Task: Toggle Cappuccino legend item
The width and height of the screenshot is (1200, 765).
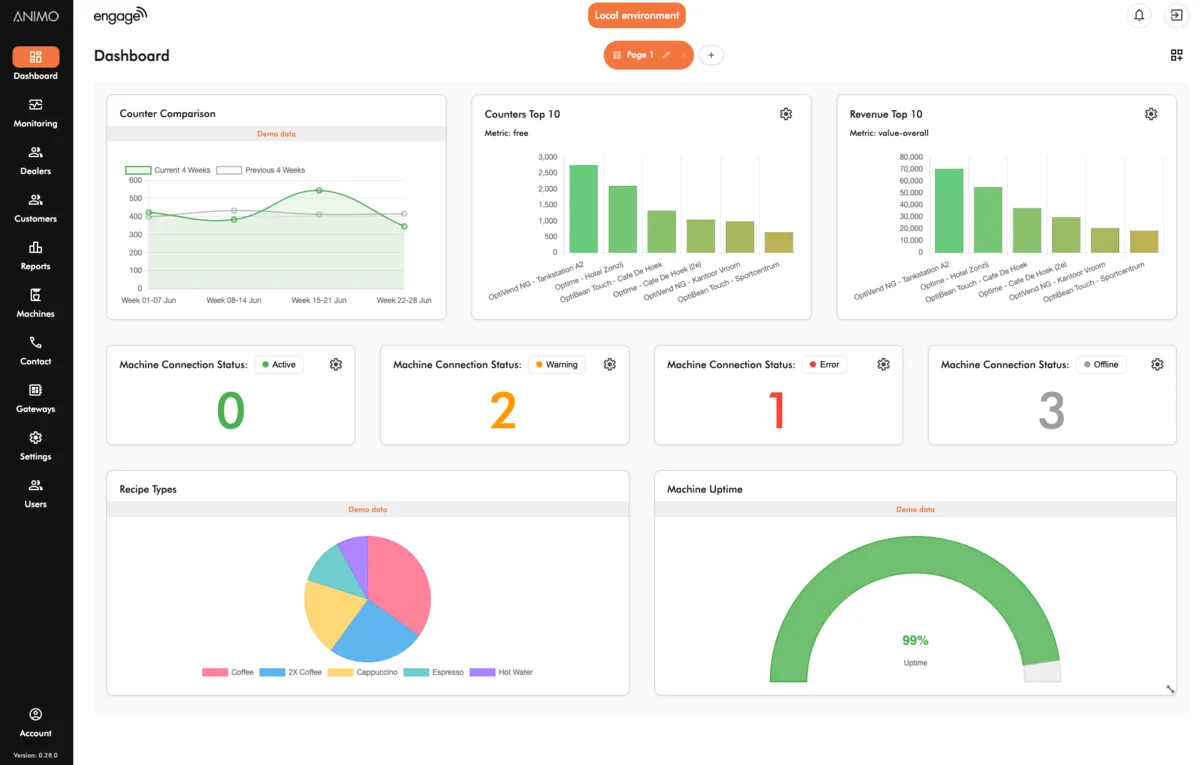Action: point(362,672)
